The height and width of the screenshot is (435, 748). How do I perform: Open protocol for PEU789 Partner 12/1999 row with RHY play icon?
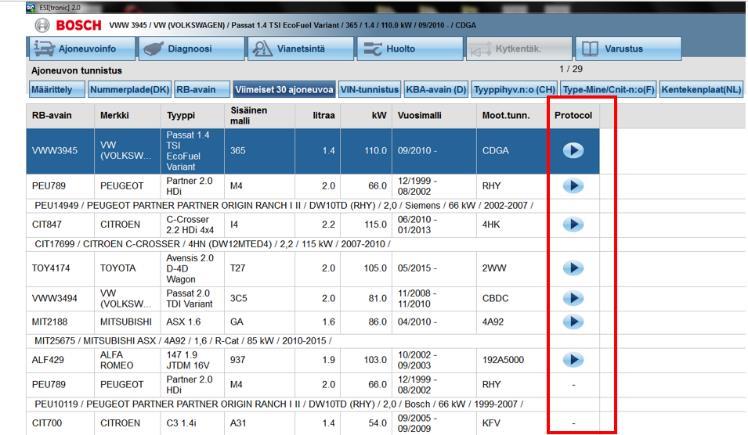(x=573, y=186)
